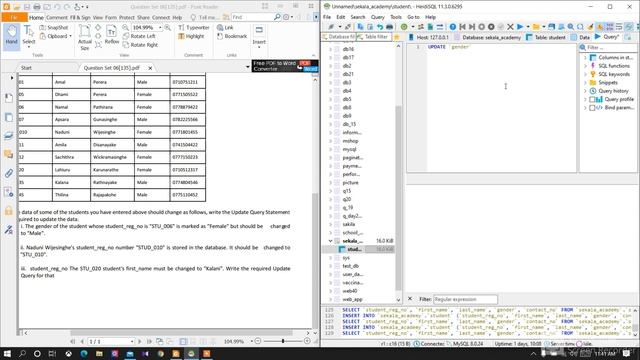Choose the Select text tool in Foxit
This screenshot has height=360, width=640.
[x=29, y=36]
